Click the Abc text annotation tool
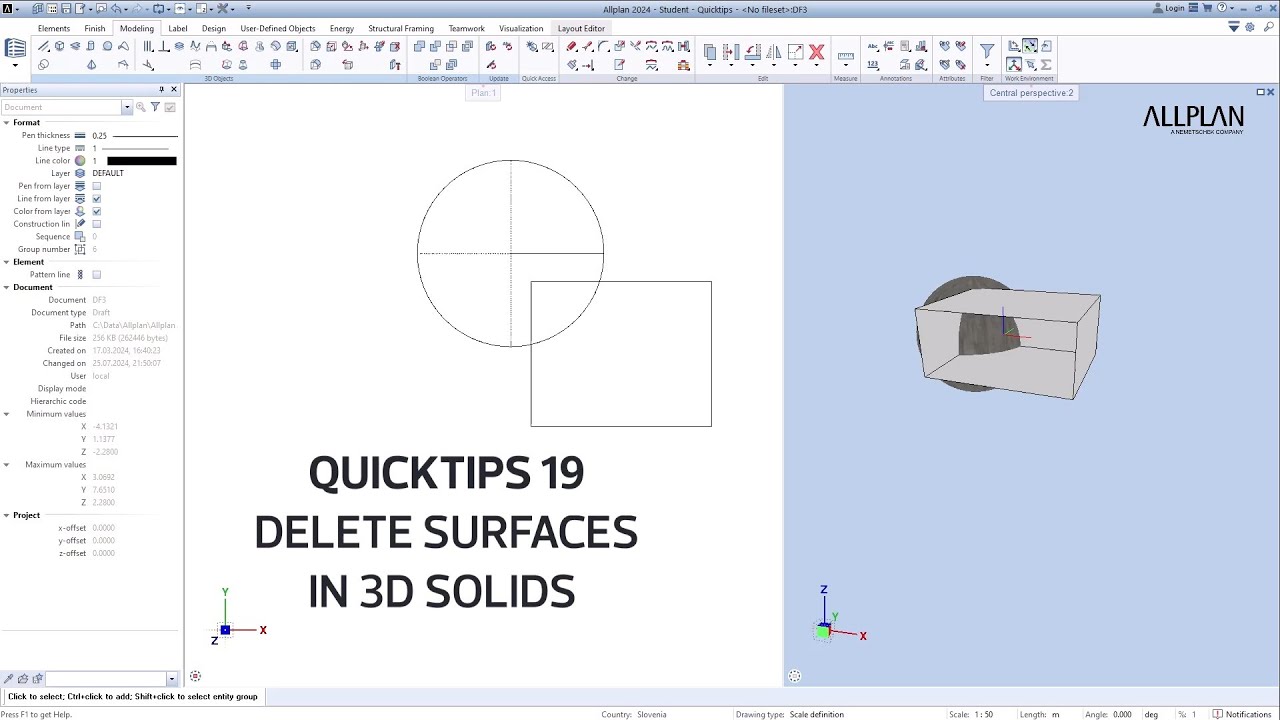1280x720 pixels. click(873, 46)
